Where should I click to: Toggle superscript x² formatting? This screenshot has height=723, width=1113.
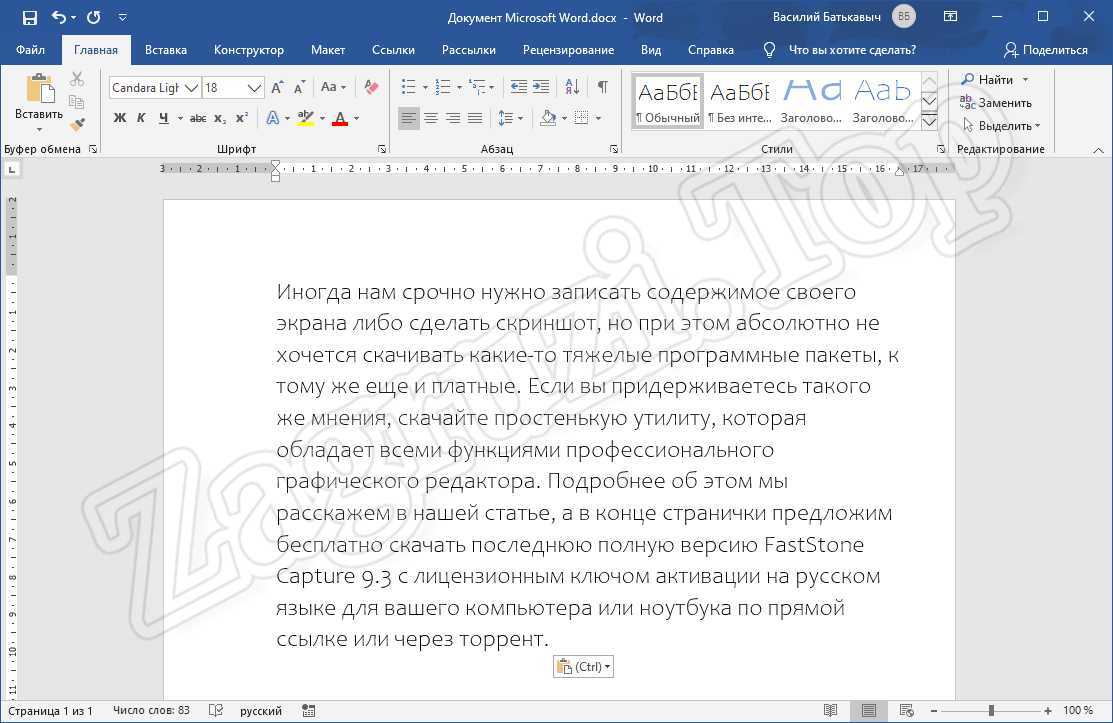(242, 118)
